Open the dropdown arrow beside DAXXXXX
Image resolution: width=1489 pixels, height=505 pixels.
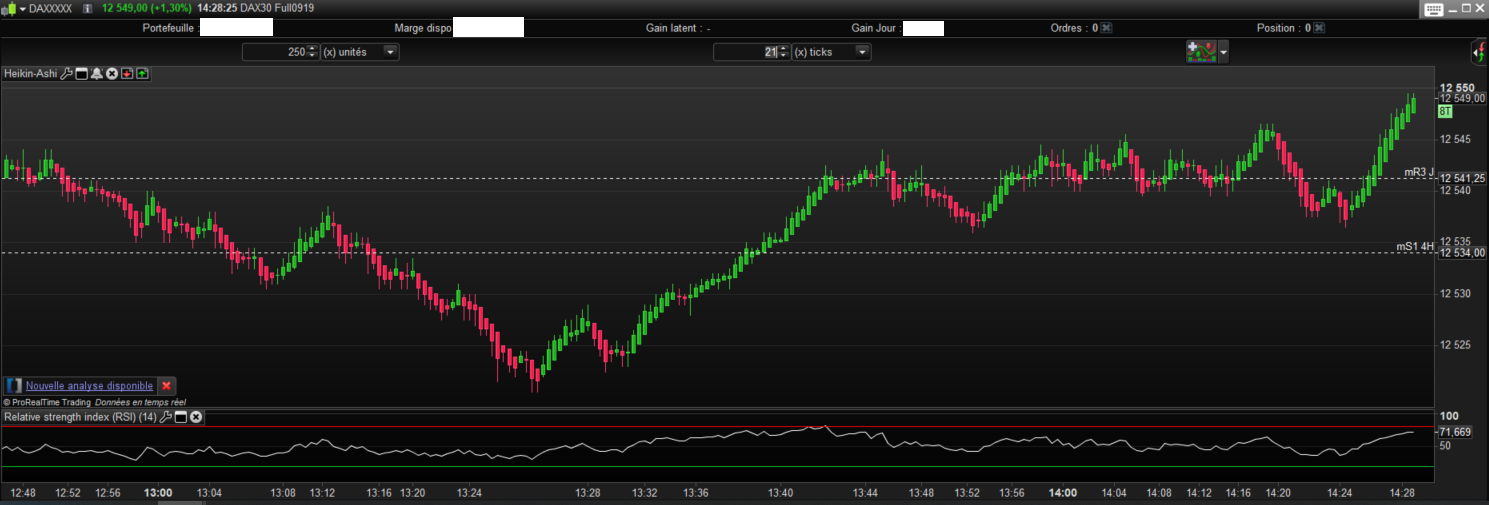pyautogui.click(x=23, y=9)
